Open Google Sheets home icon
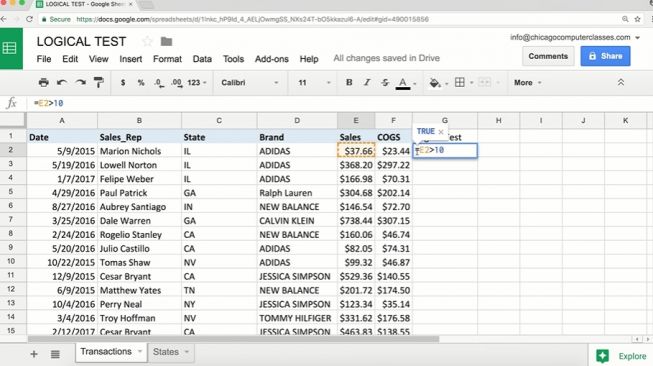Screen dimensions: 653x366 click(x=10, y=48)
